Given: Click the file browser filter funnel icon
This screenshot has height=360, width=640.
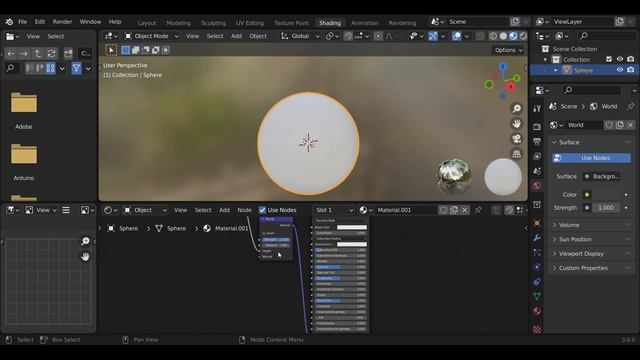Looking at the screenshot, I should click(76, 68).
